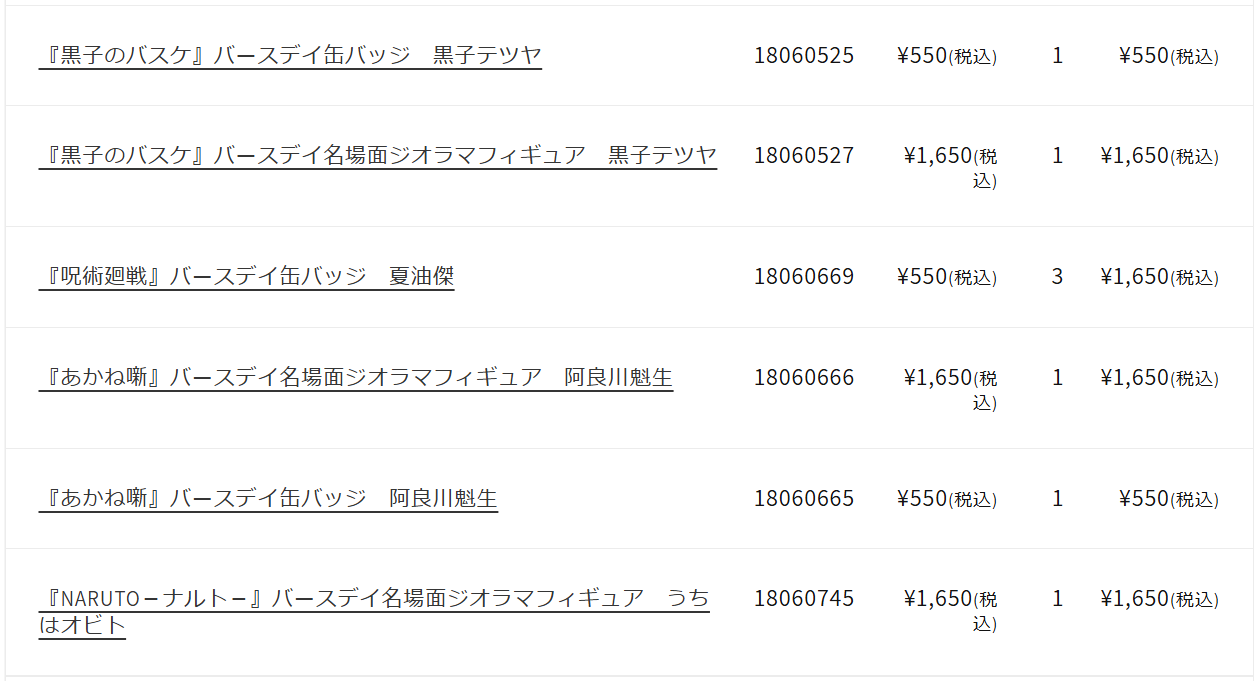Open the NARUTO ジオラマフィギュア うちはオビト link
Screen dimensions: 1254x681
[x=374, y=612]
